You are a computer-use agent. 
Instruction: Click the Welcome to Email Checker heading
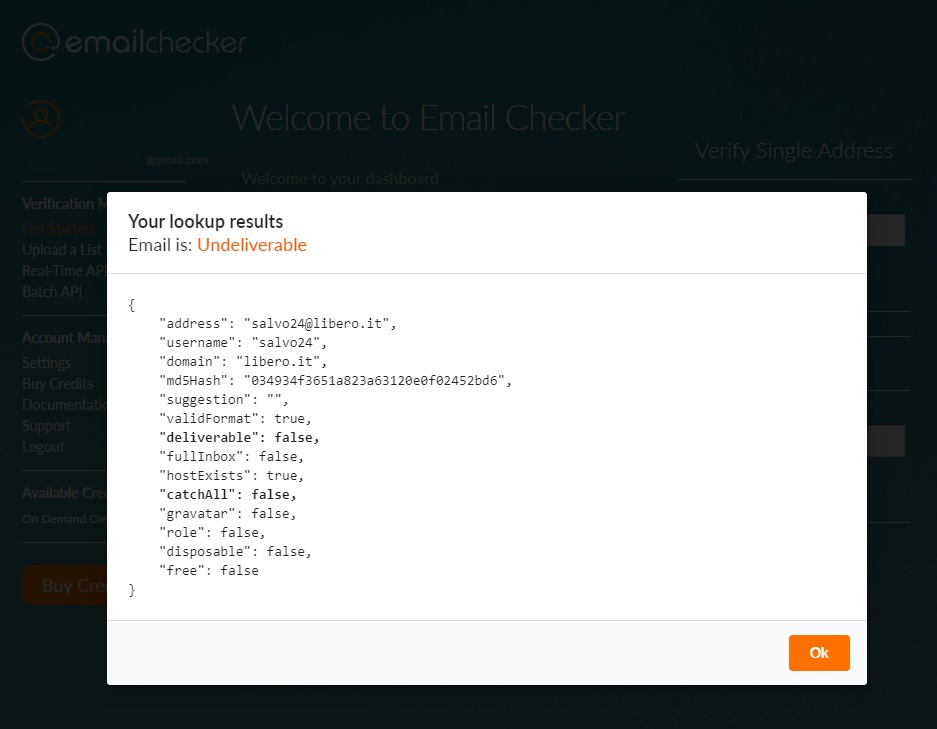(x=428, y=118)
